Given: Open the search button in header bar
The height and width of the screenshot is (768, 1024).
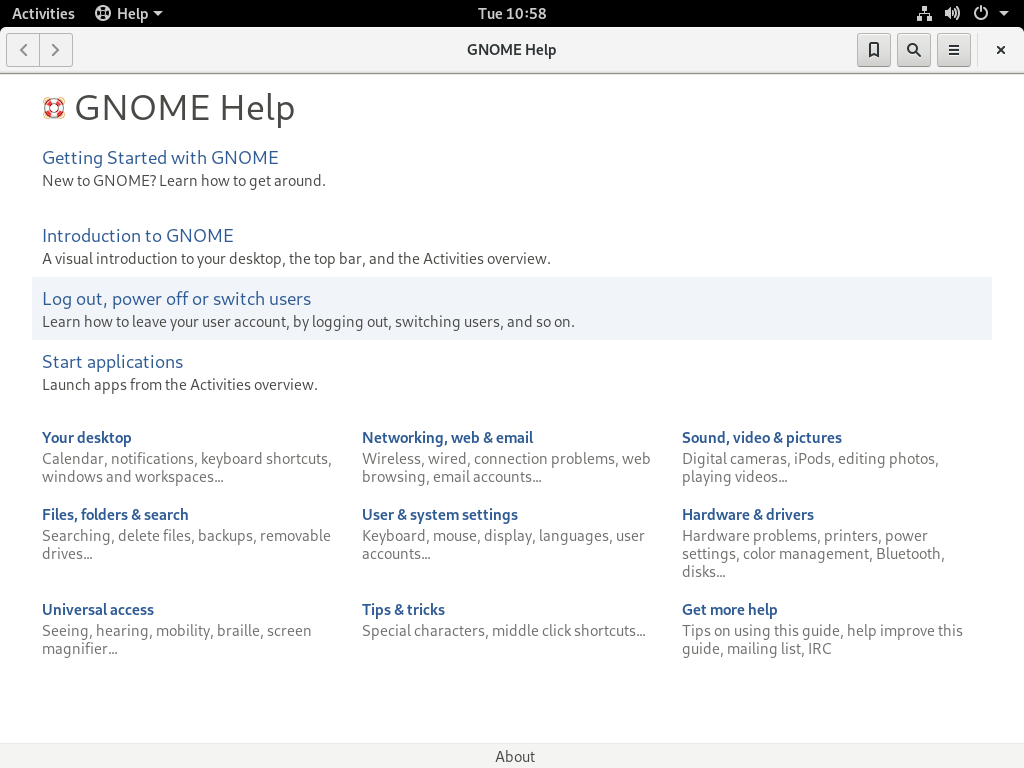Looking at the screenshot, I should click(x=914, y=50).
